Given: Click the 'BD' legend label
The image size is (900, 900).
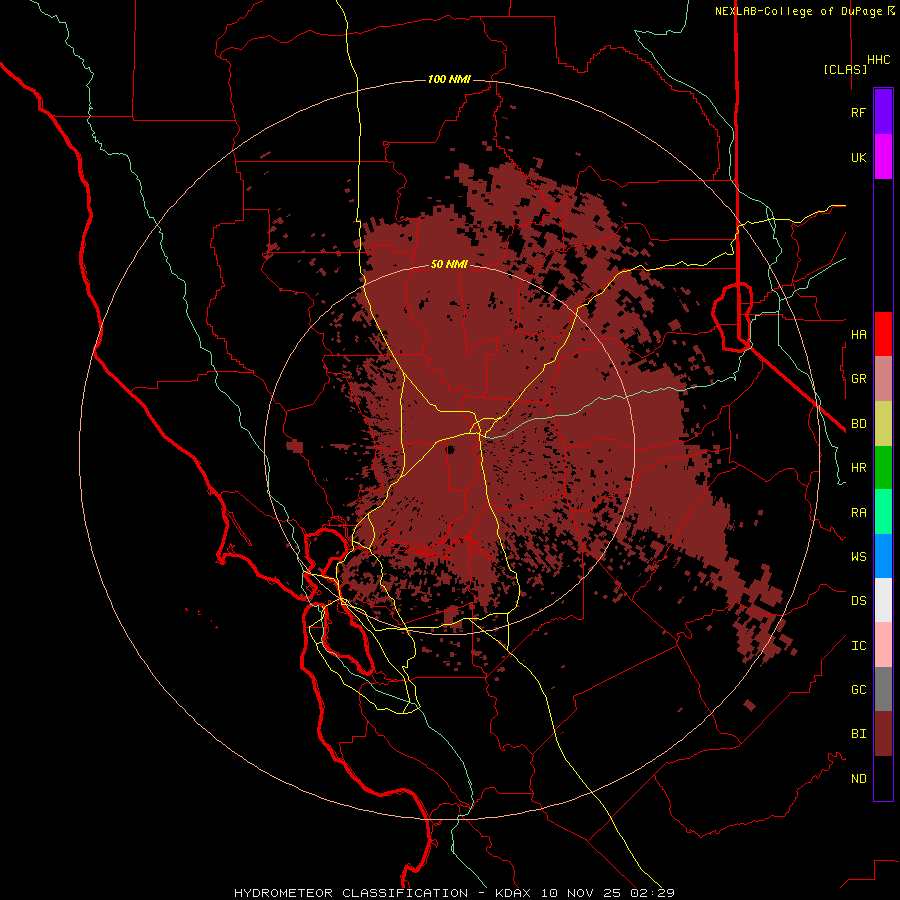Looking at the screenshot, I should click(858, 424).
